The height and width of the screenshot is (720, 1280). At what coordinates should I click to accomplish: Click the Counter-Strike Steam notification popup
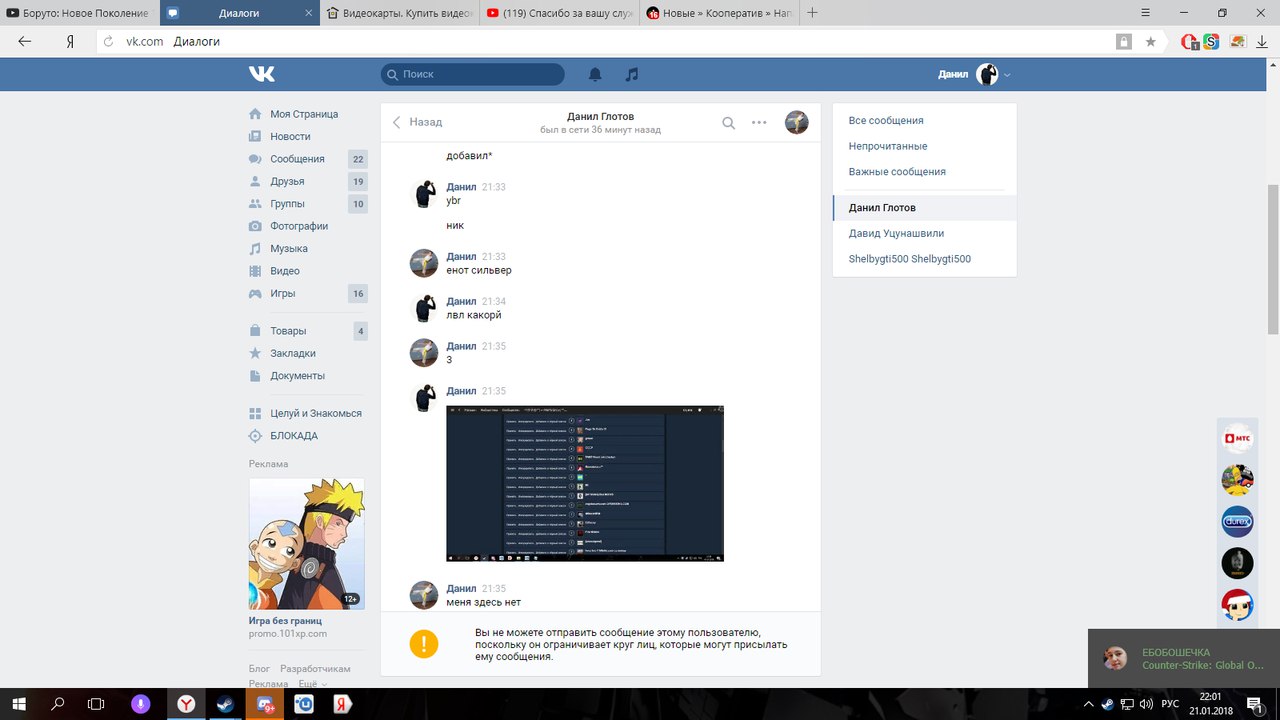click(x=1184, y=658)
